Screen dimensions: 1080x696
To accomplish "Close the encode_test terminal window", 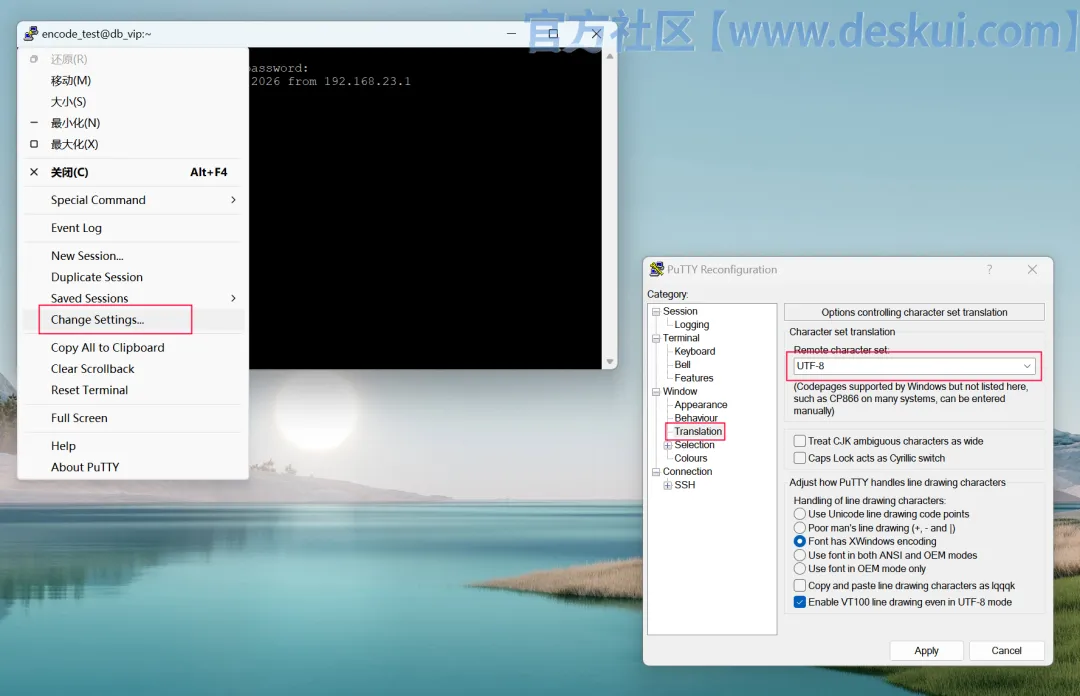I will [x=596, y=33].
